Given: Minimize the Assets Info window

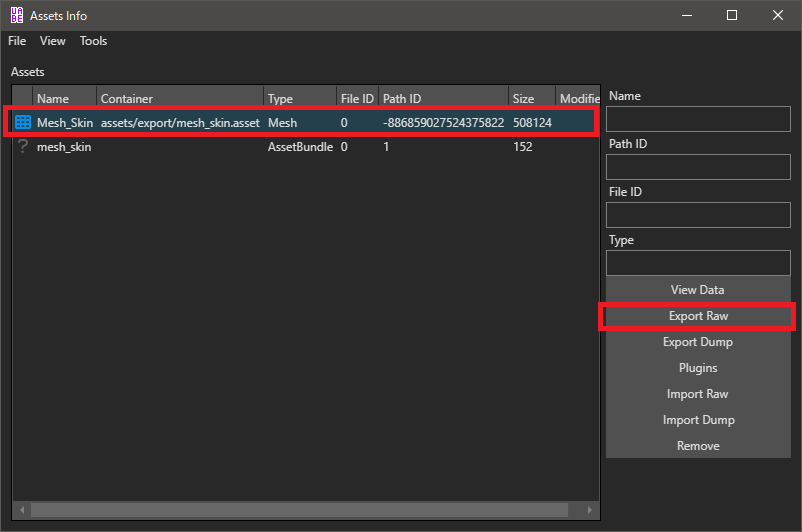Looking at the screenshot, I should point(687,15).
